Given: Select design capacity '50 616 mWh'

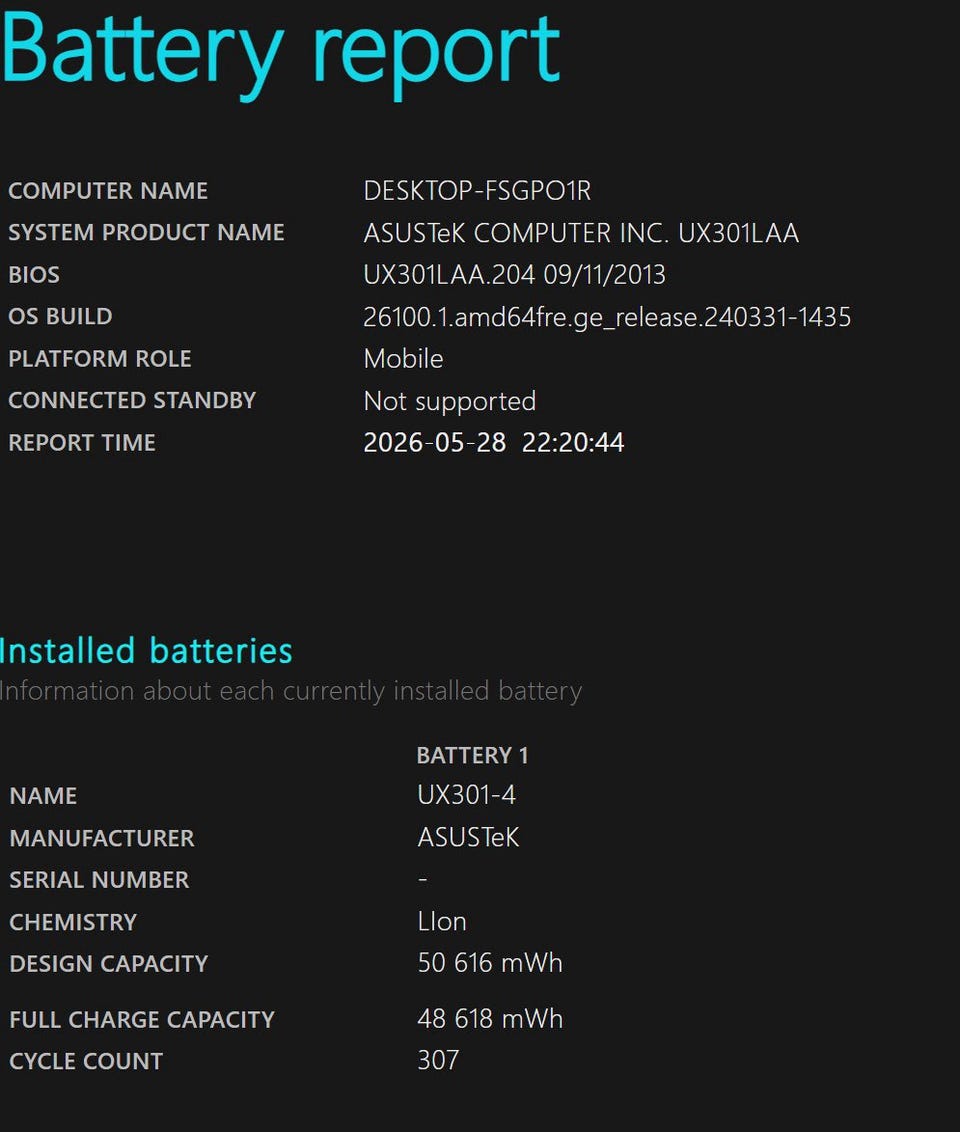Looking at the screenshot, I should pyautogui.click(x=490, y=963).
